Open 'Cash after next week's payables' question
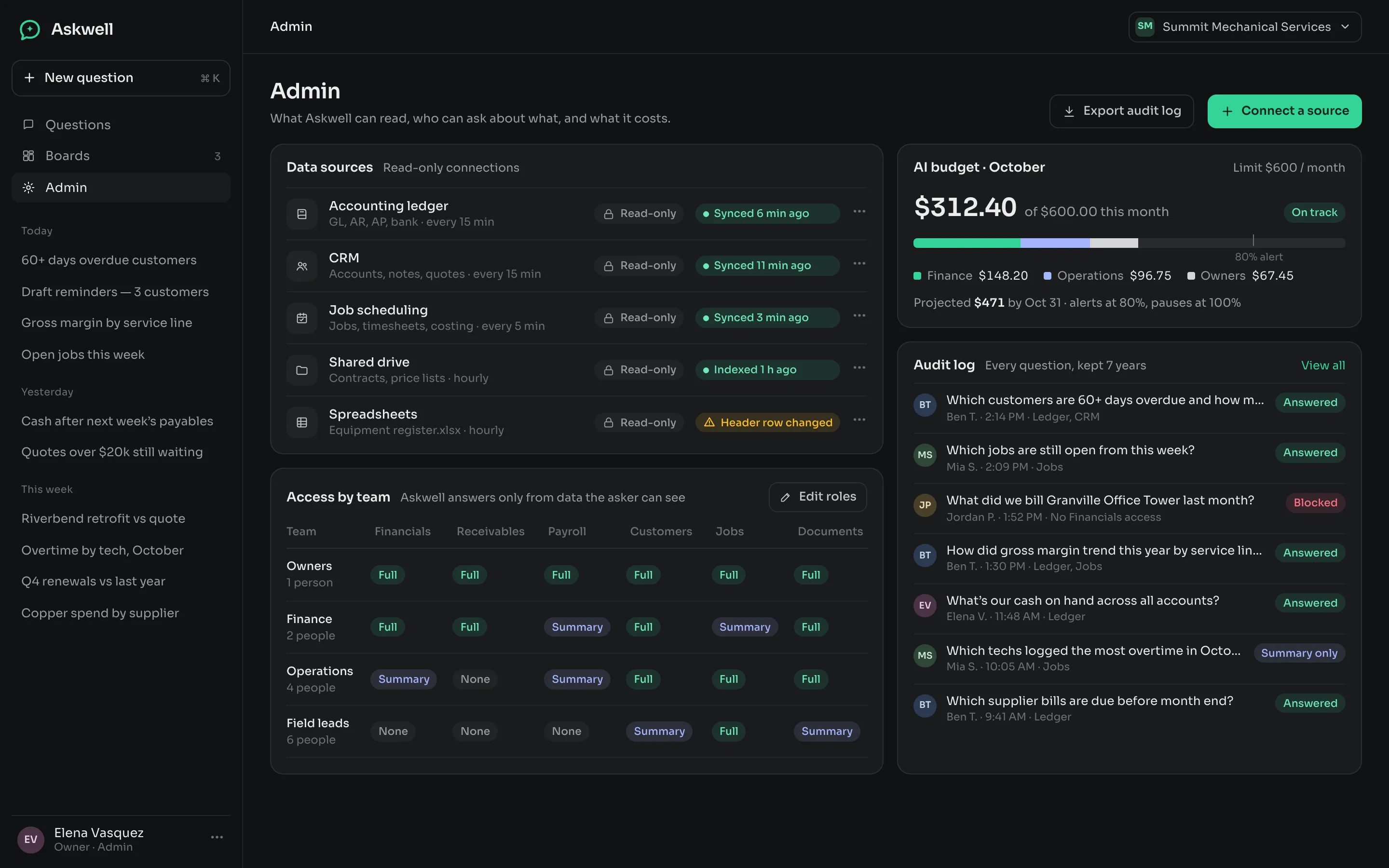Image resolution: width=1389 pixels, height=868 pixels. click(117, 421)
